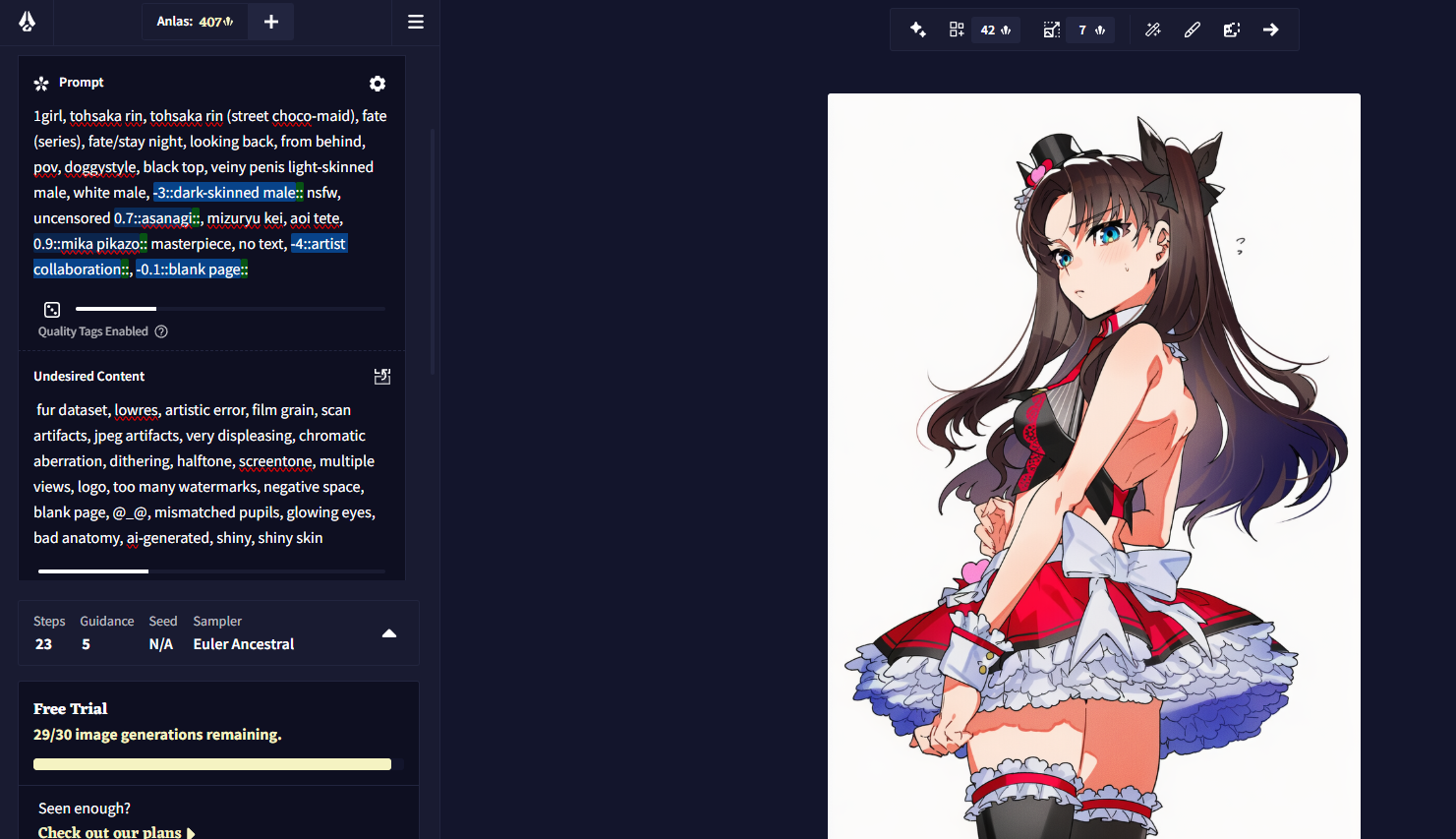
Task: Click the Undesired Content preset icon
Action: click(382, 377)
